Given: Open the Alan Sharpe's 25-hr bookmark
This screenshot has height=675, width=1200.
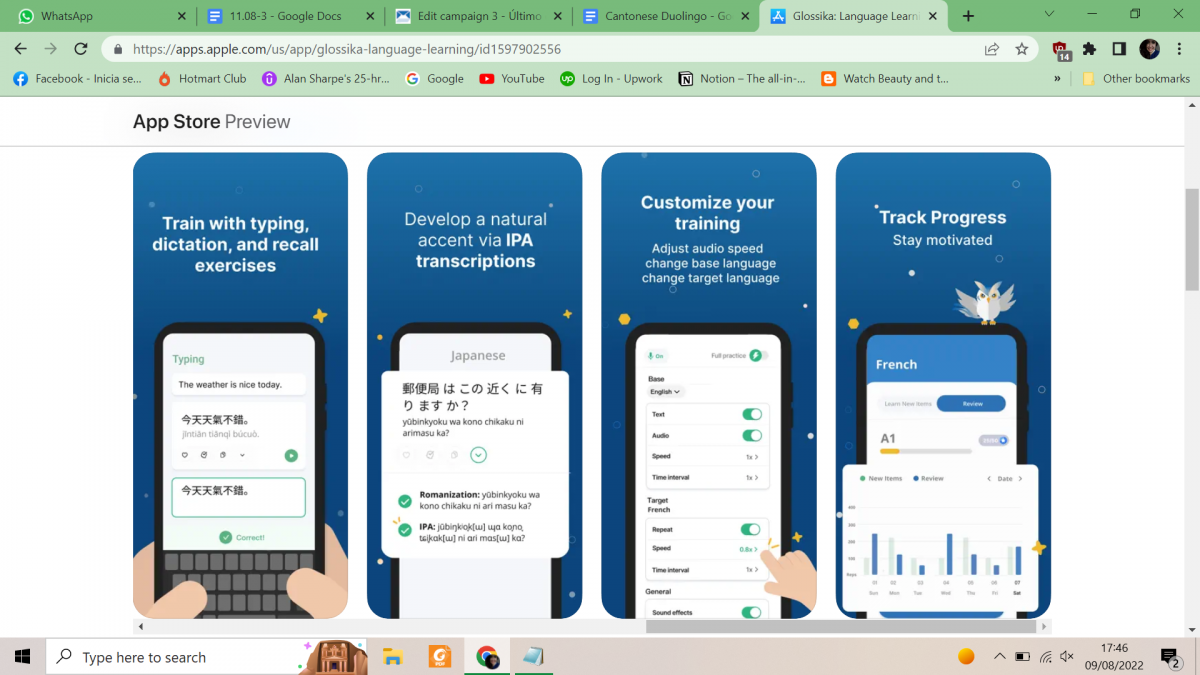Looking at the screenshot, I should [x=326, y=78].
